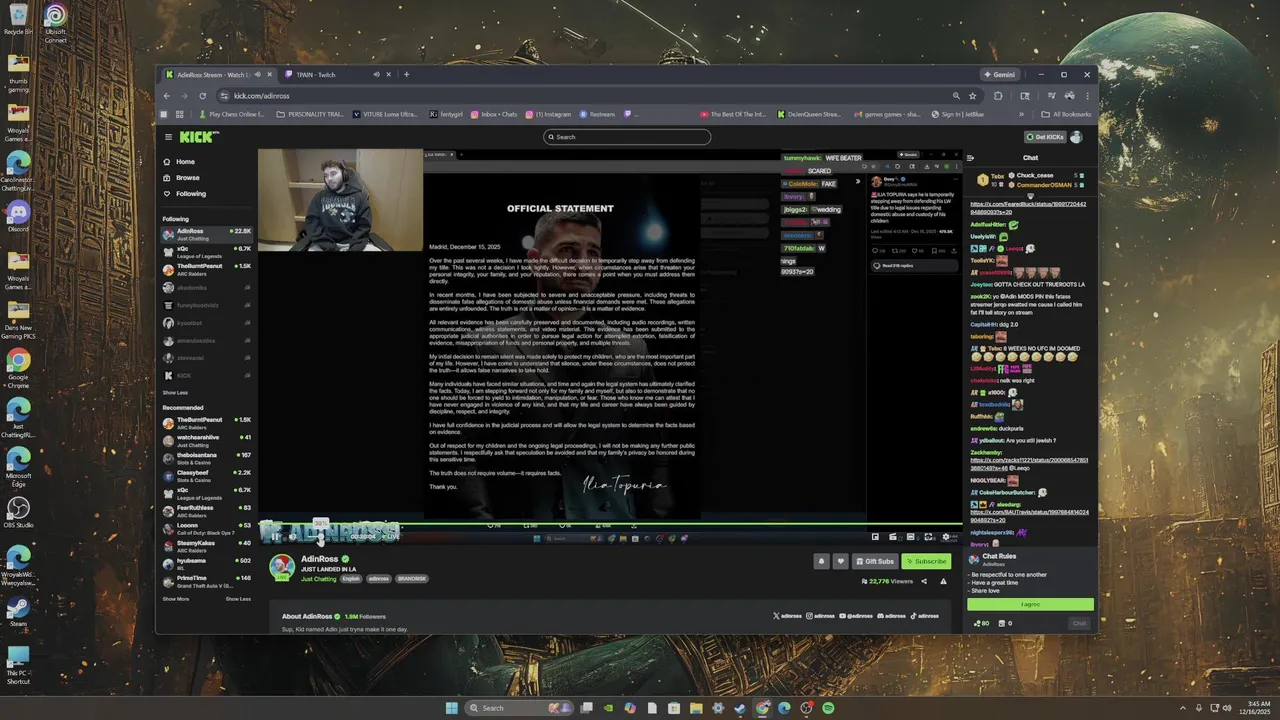Click the Gift Subs button
Image resolution: width=1280 pixels, height=720 pixels.
tap(875, 562)
